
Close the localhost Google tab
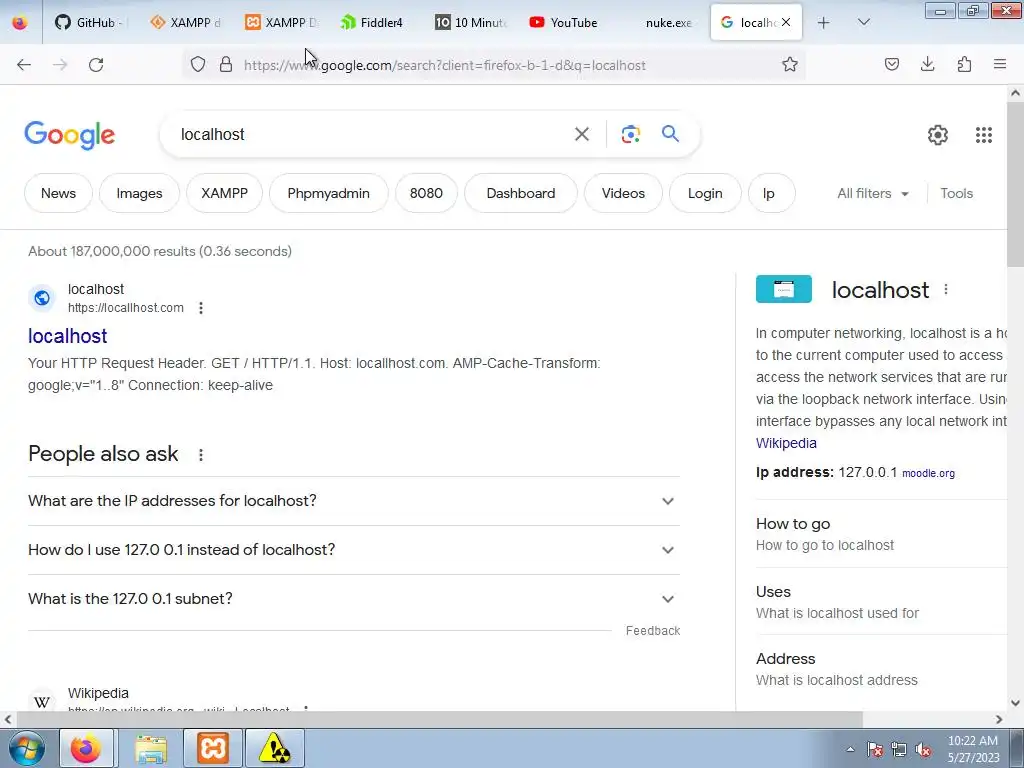point(786,22)
